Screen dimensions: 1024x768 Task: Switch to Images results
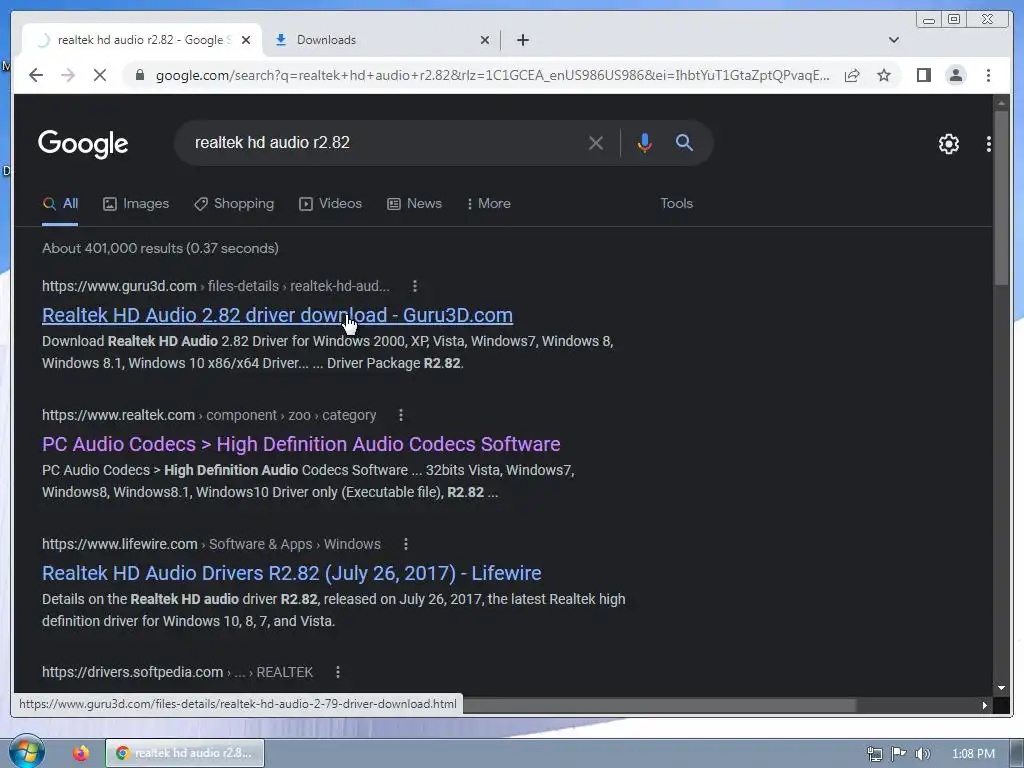(x=136, y=204)
